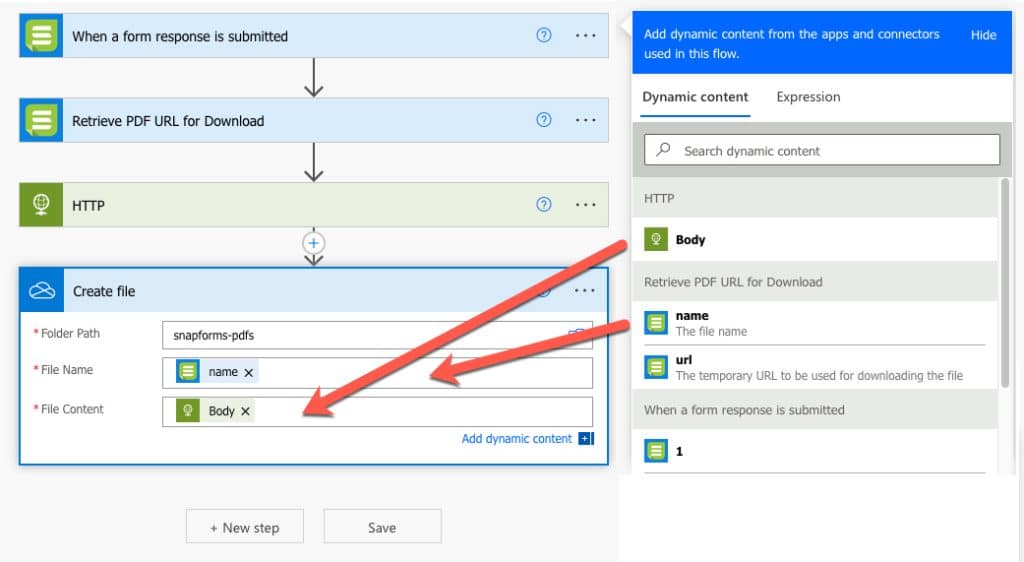Open menu for Retrieve PDF URL step
The width and height of the screenshot is (1024, 562).
click(585, 120)
